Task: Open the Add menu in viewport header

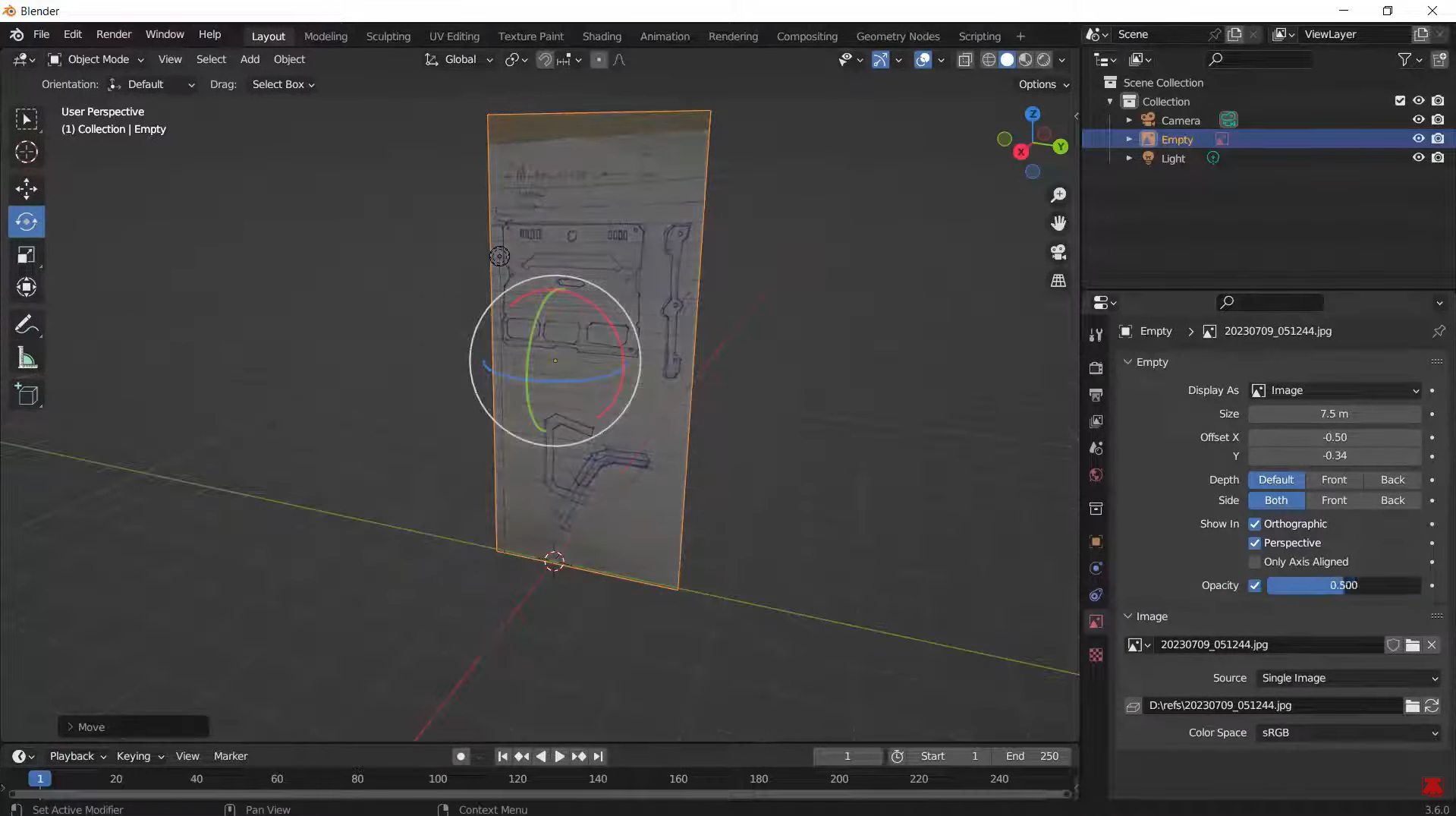Action: point(250,59)
